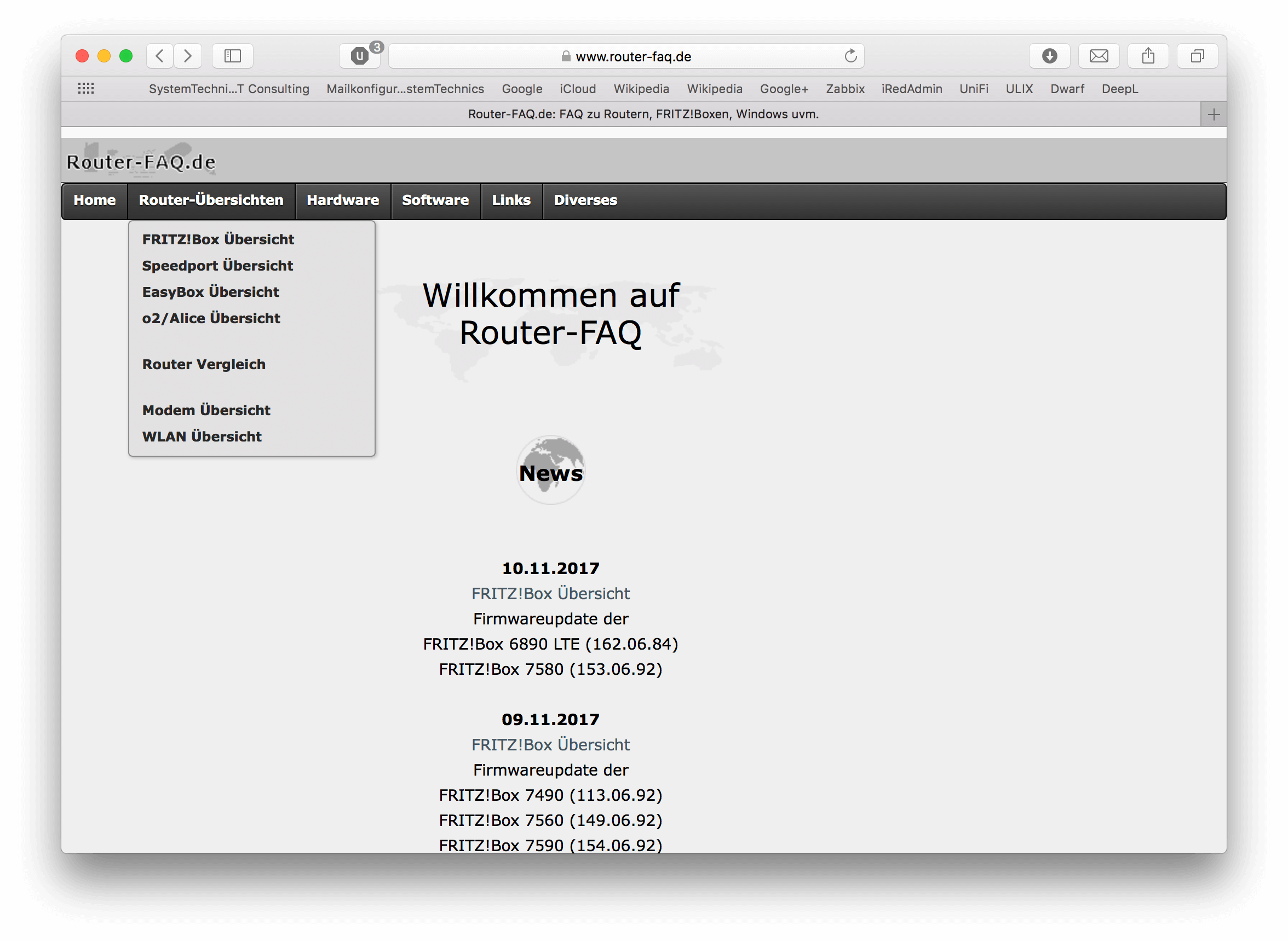This screenshot has height=941, width=1288.
Task: Toggle the Safari sidebar button
Action: click(232, 56)
